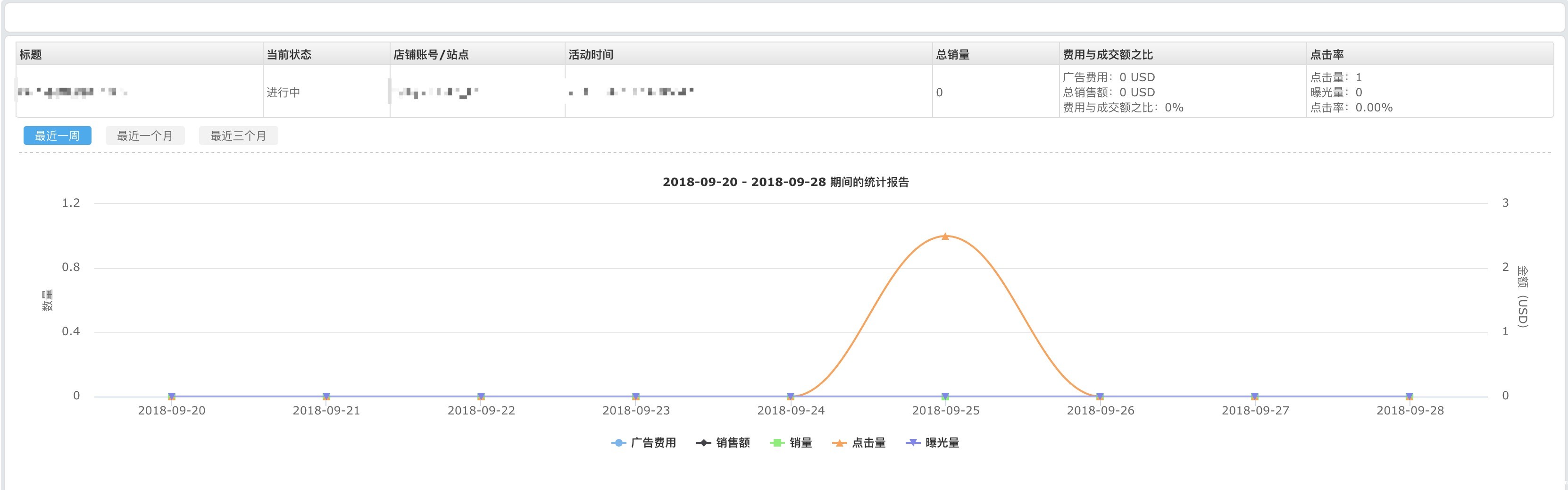1568x490 pixels.
Task: Click the data marker at 2018-09-28
Action: pos(1409,397)
